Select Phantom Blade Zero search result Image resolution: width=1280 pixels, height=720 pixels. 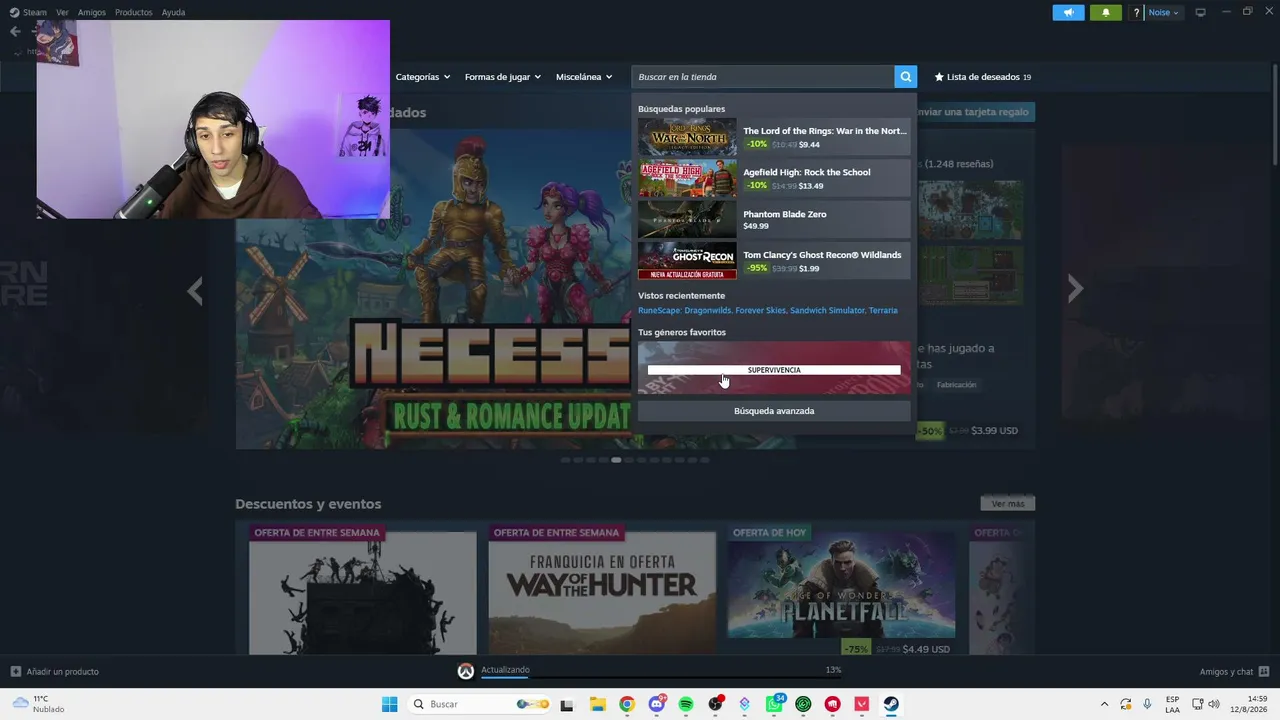[774, 219]
